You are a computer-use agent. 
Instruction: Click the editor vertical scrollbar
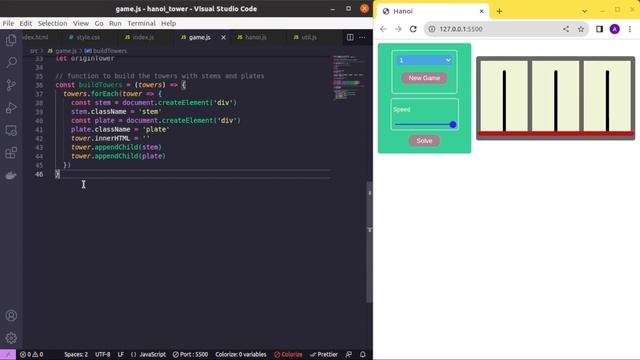(x=369, y=242)
